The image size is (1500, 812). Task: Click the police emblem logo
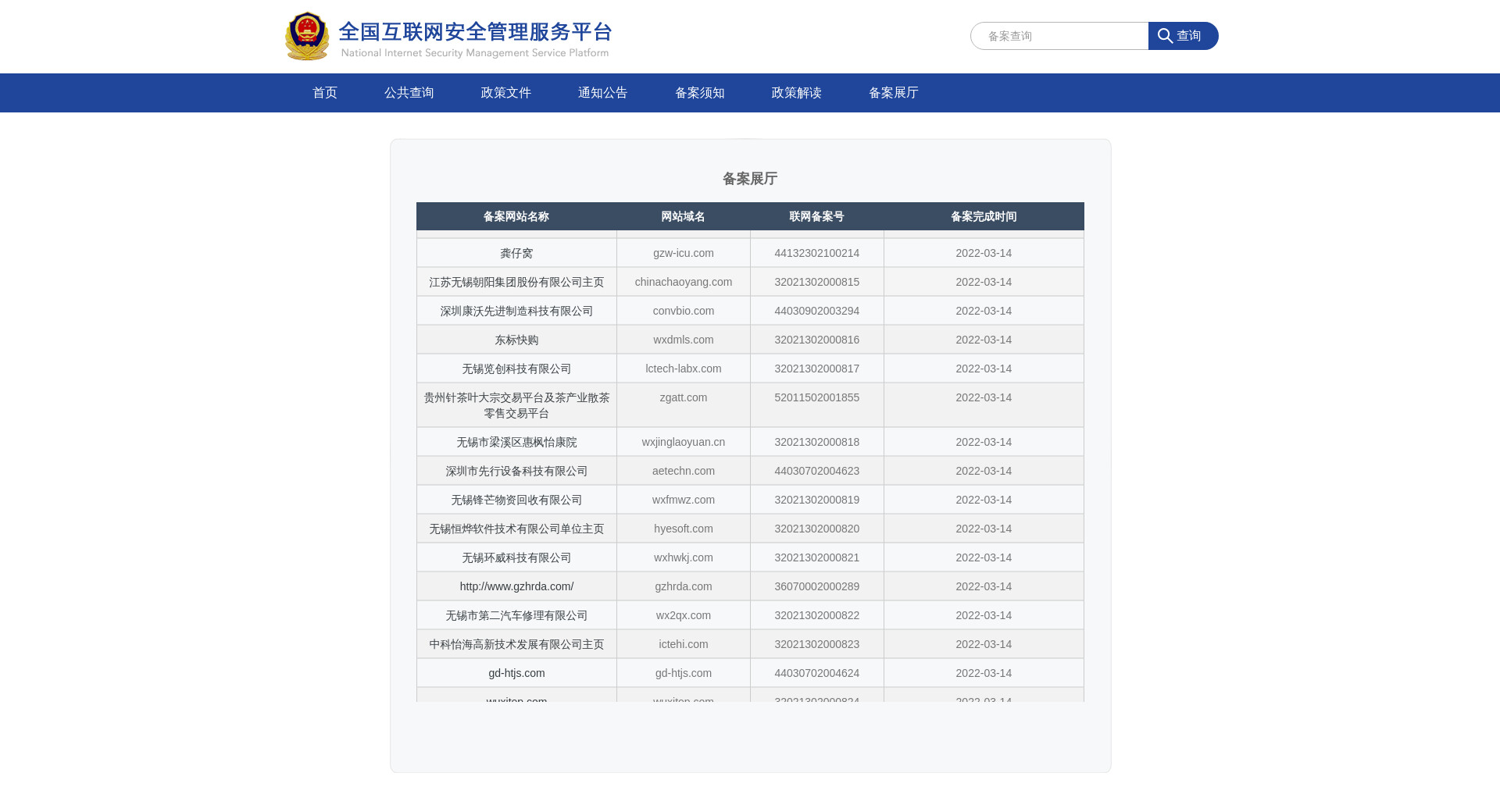pos(307,36)
